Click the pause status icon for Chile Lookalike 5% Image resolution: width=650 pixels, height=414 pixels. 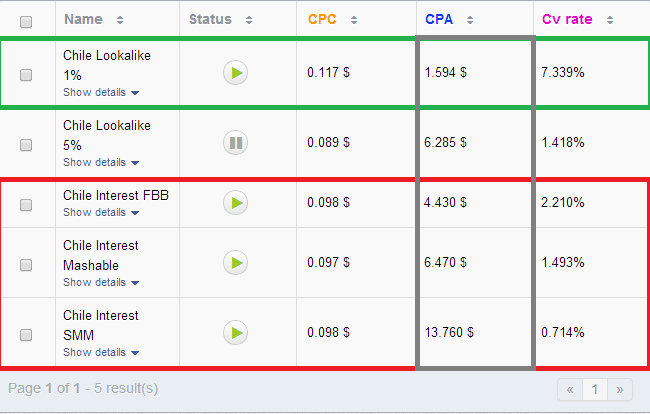tap(235, 142)
